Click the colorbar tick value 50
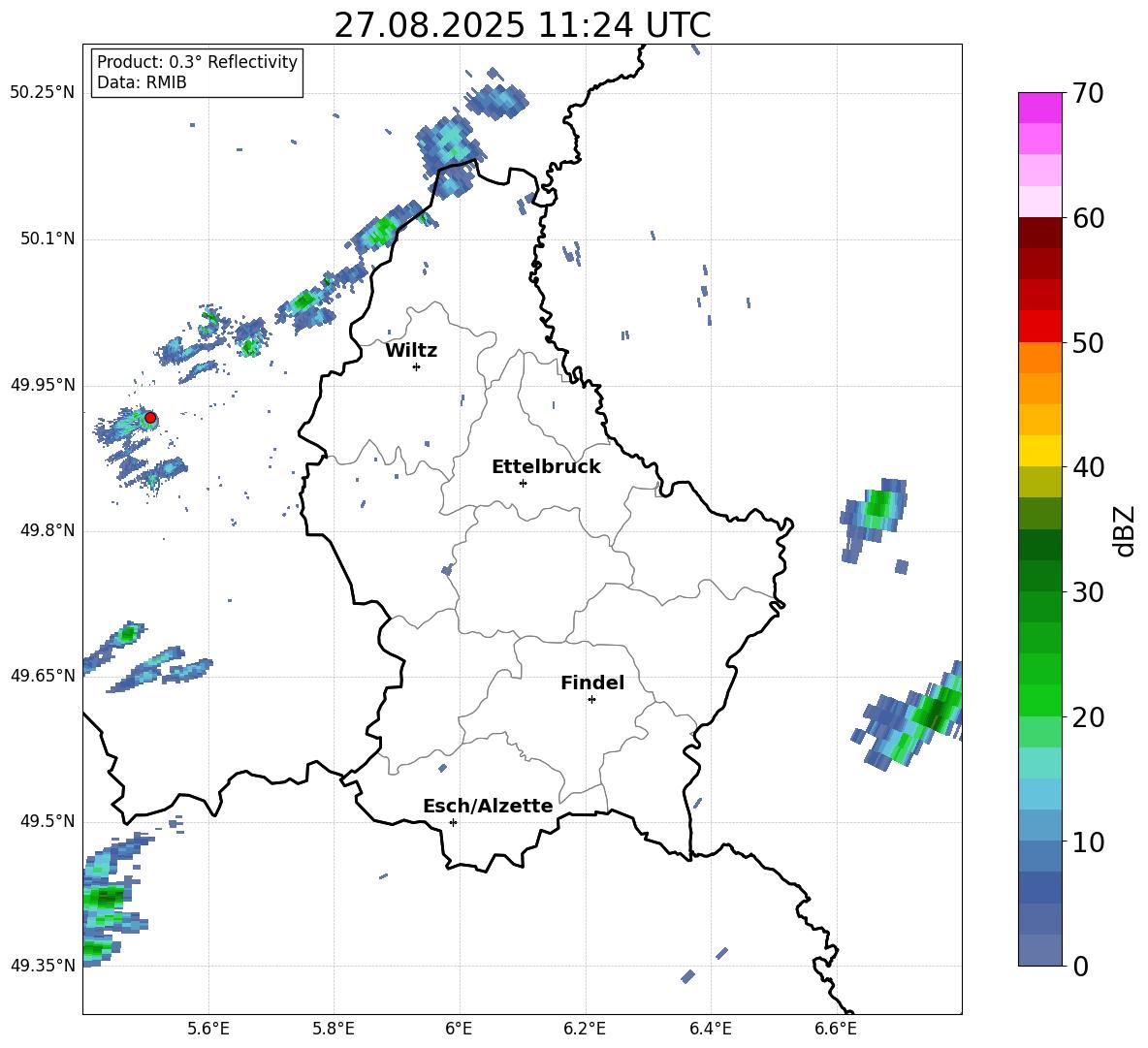 click(1088, 343)
